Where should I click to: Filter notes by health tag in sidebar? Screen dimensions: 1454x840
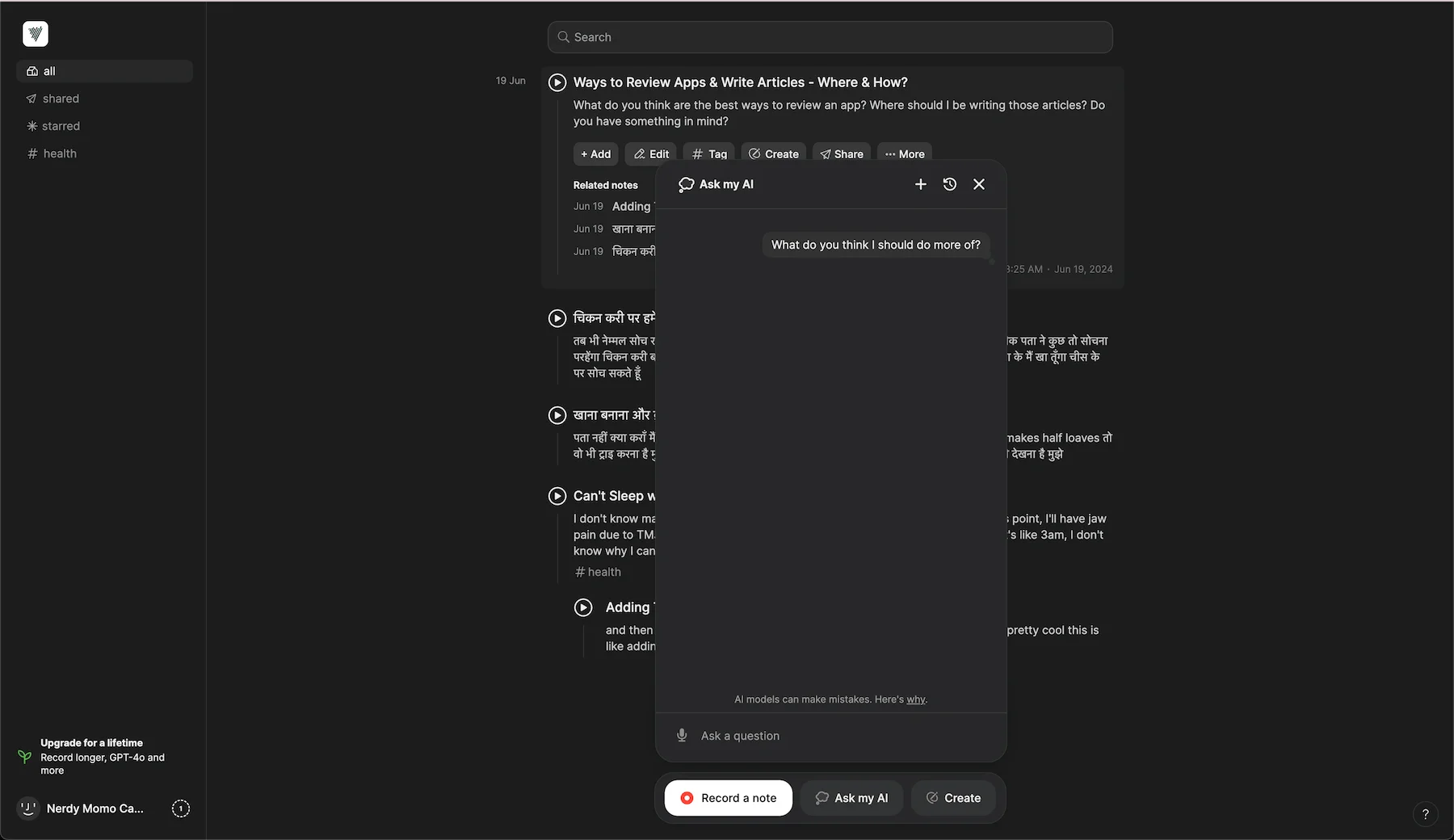pos(60,153)
